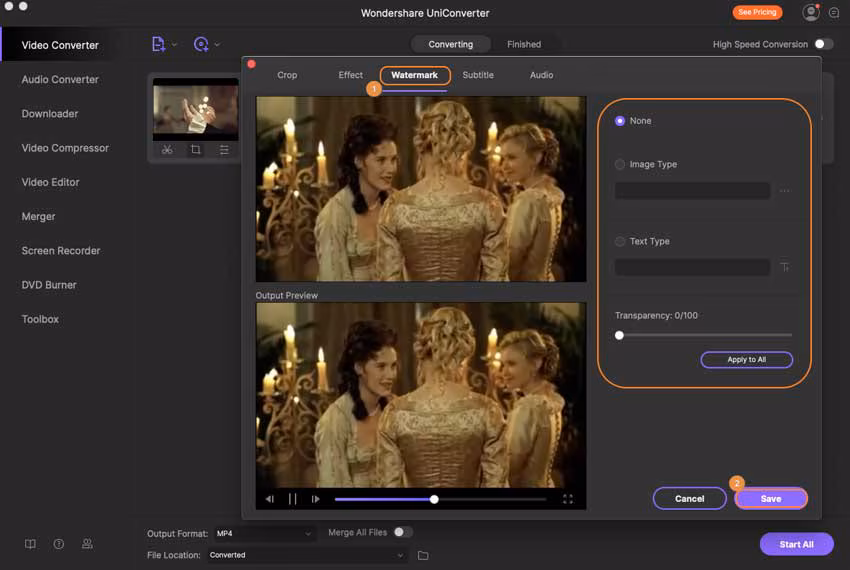Open the feedback chat icon
The height and width of the screenshot is (570, 850).
[834, 13]
